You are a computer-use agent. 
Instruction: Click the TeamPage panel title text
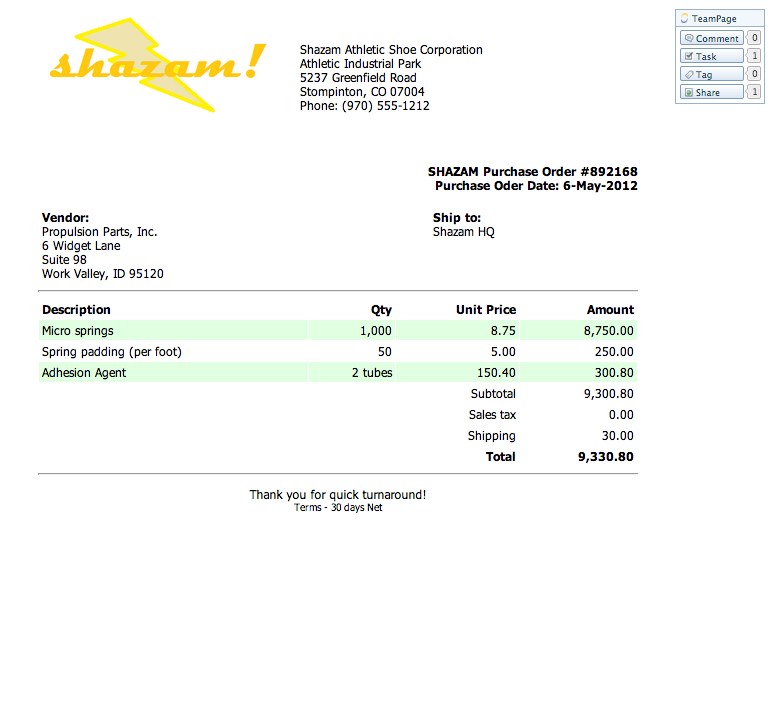click(714, 19)
